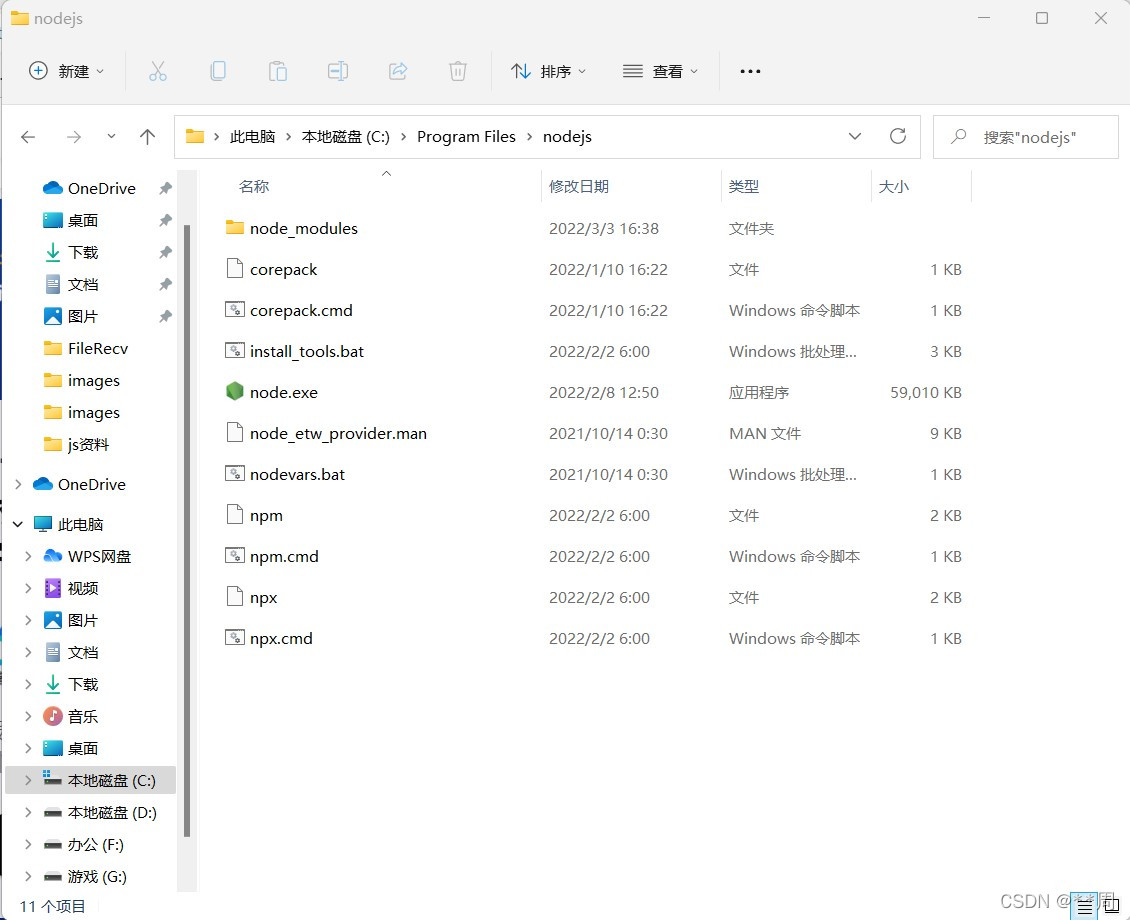Click the pin icon beside 图片

165,316
